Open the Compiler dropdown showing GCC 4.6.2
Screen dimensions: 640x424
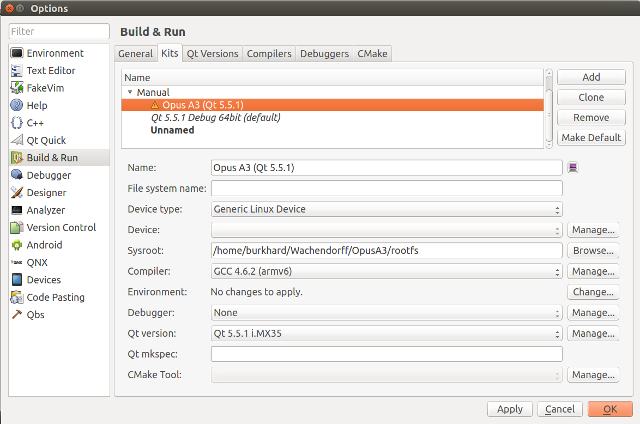point(387,271)
